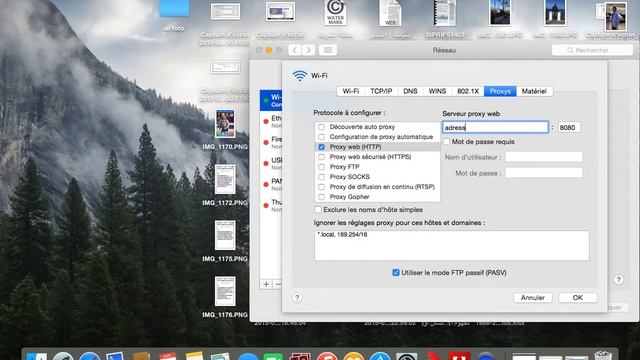Open the TCP/IP tab
The width and height of the screenshot is (640, 360).
point(381,91)
